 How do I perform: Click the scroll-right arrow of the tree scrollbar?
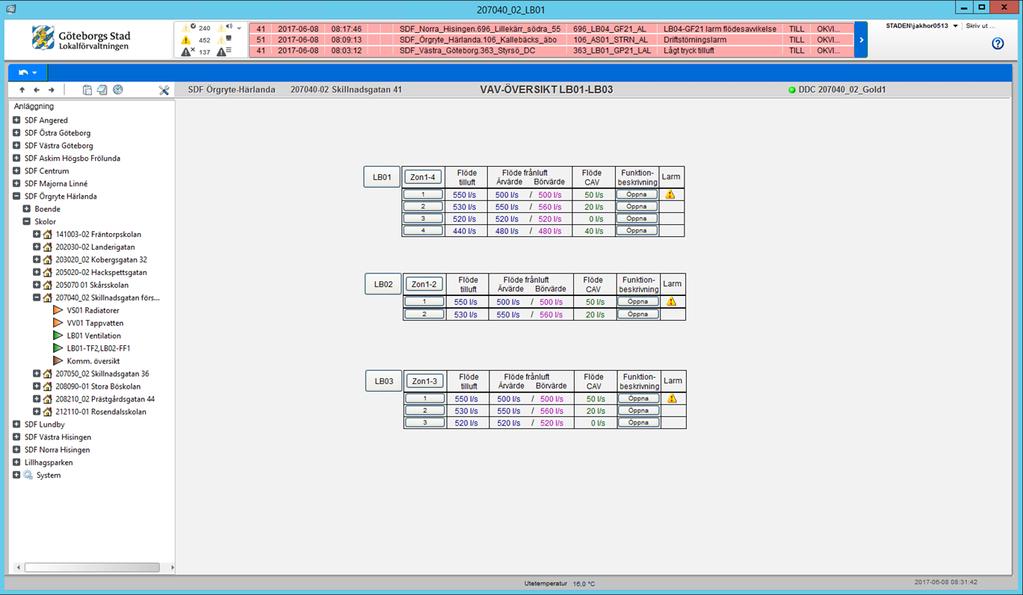pyautogui.click(x=172, y=568)
